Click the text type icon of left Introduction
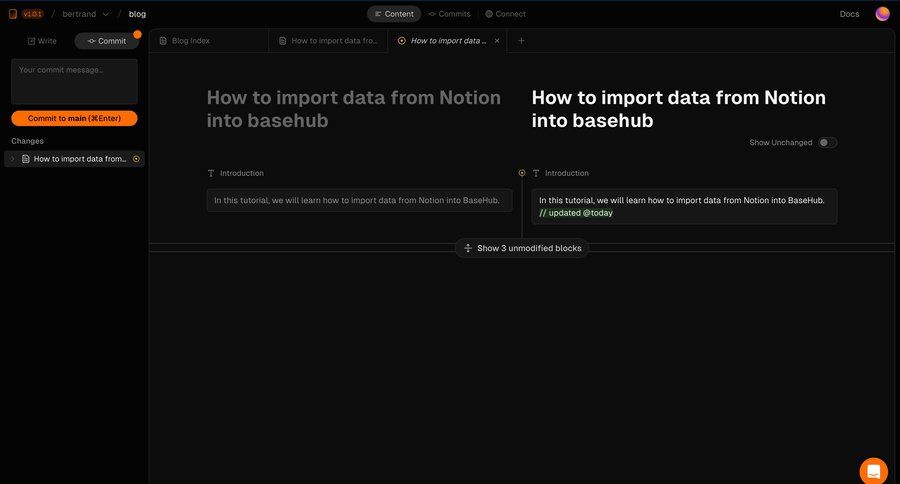 211,173
